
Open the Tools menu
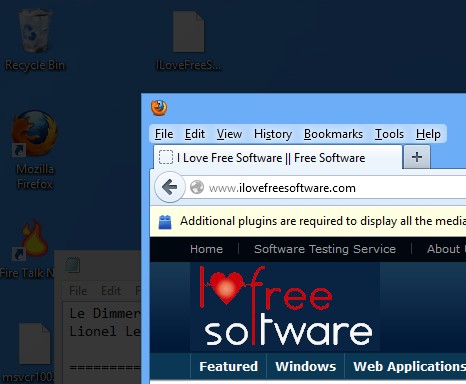[x=389, y=134]
